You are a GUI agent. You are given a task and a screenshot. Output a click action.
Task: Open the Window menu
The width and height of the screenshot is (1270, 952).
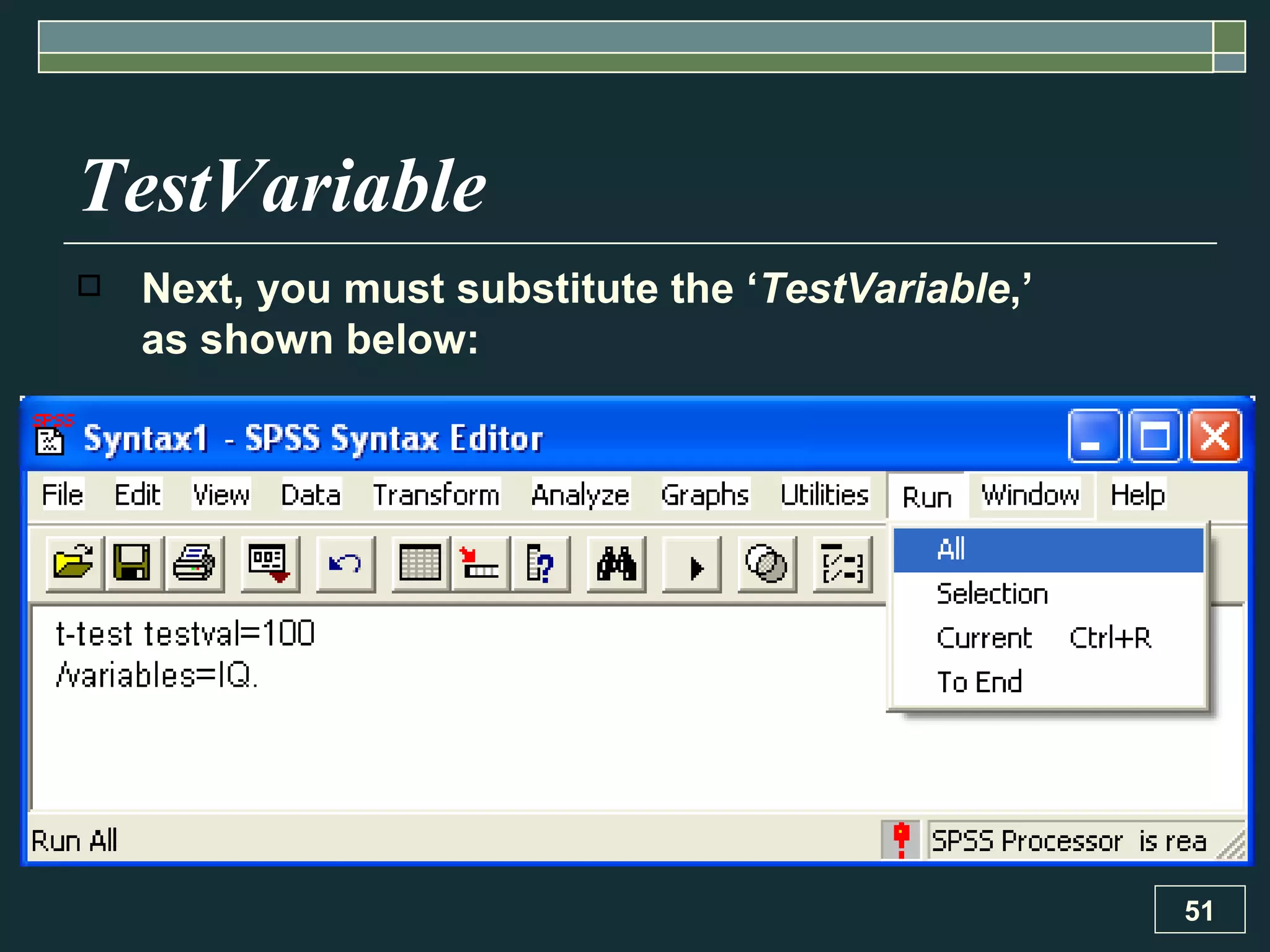pos(1031,495)
